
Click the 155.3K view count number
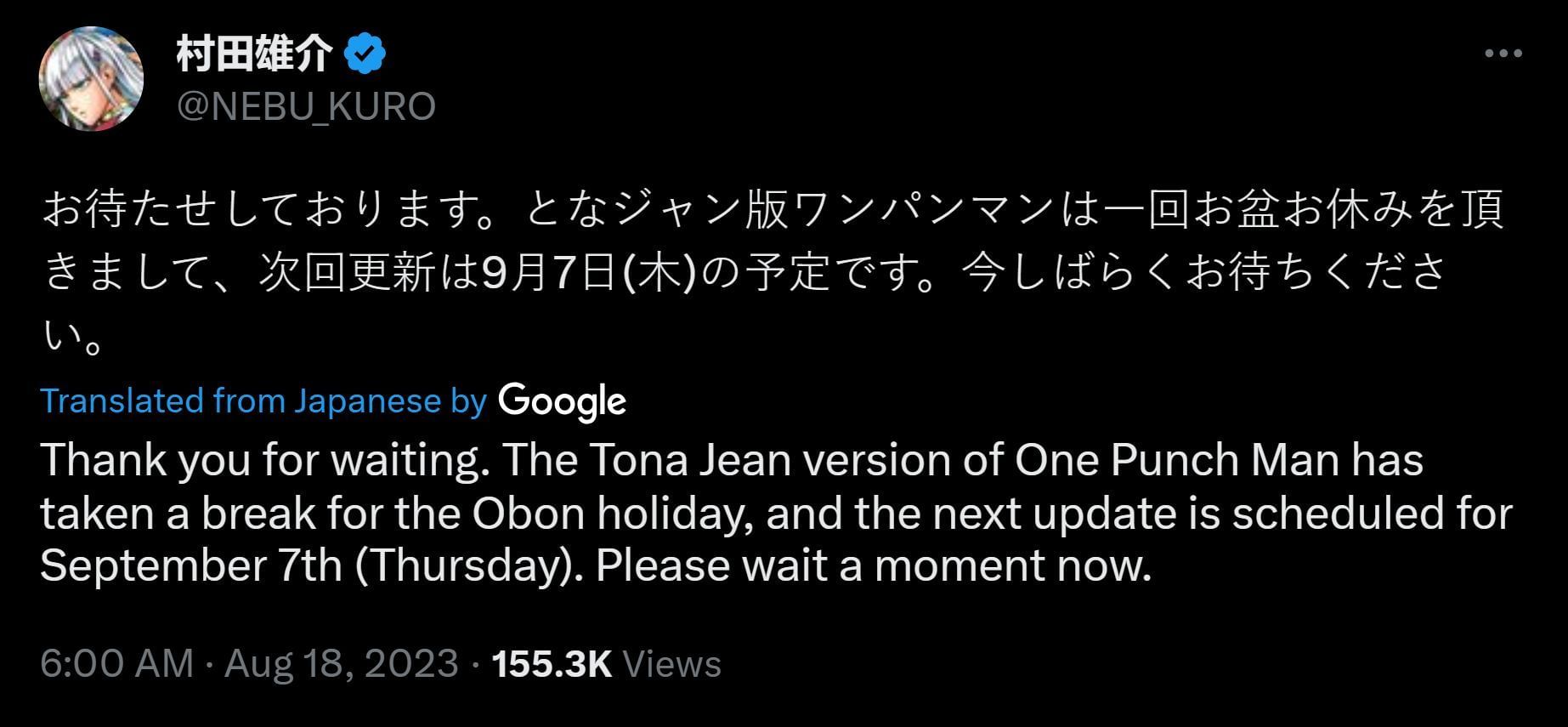click(552, 664)
